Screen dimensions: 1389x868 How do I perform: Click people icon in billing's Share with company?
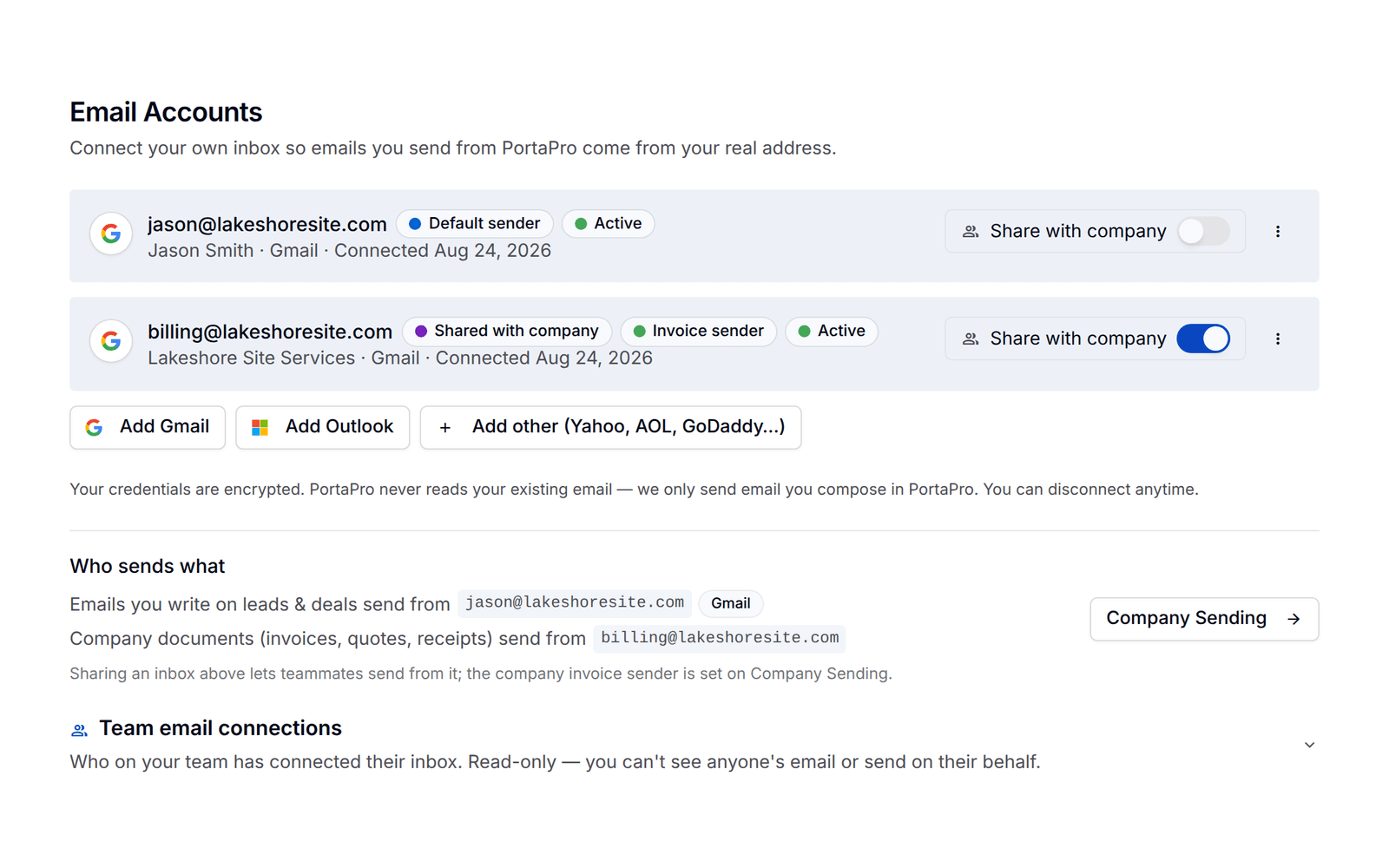[x=971, y=339]
